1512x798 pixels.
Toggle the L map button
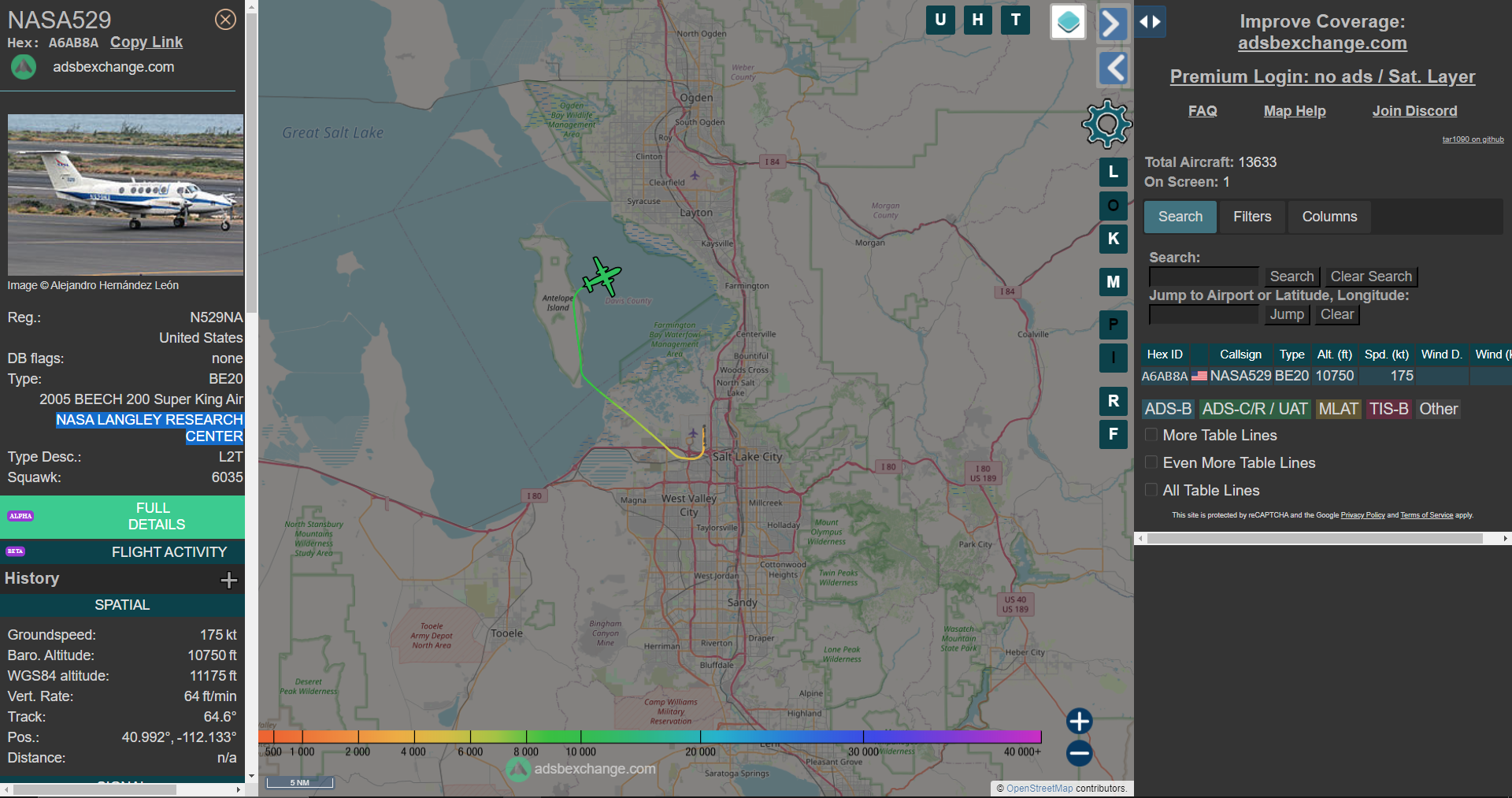pyautogui.click(x=1114, y=172)
